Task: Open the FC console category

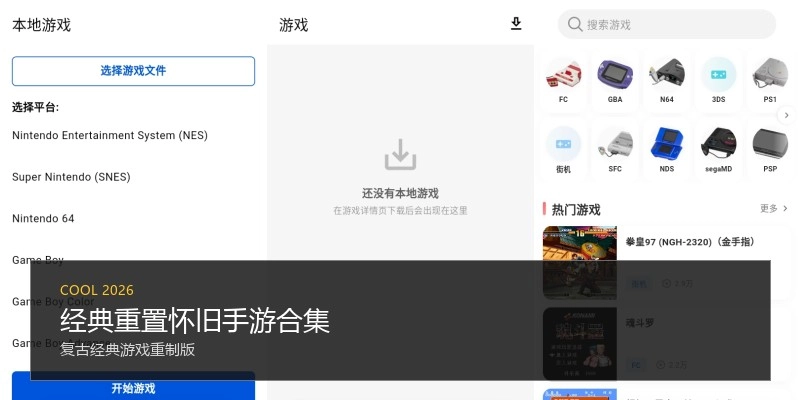Action: point(563,81)
